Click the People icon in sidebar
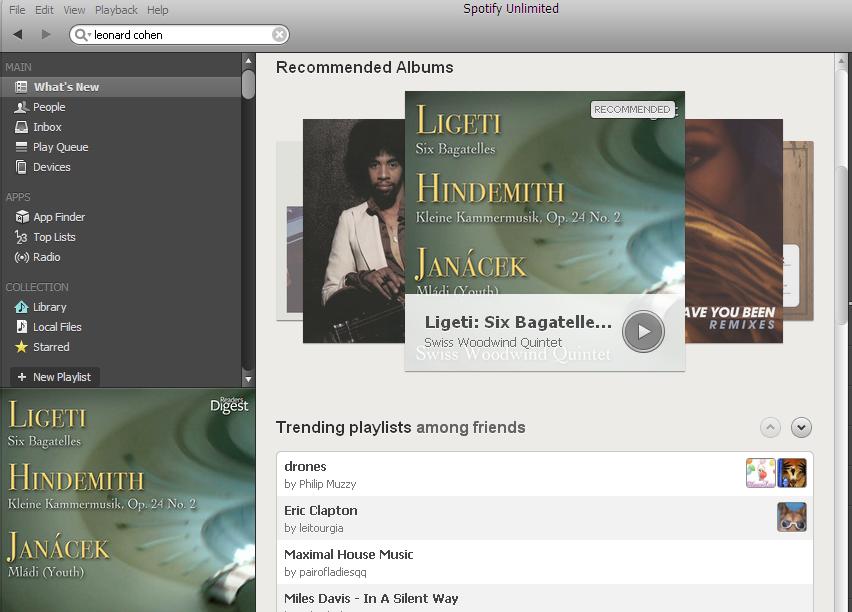The height and width of the screenshot is (612, 852). [21, 107]
